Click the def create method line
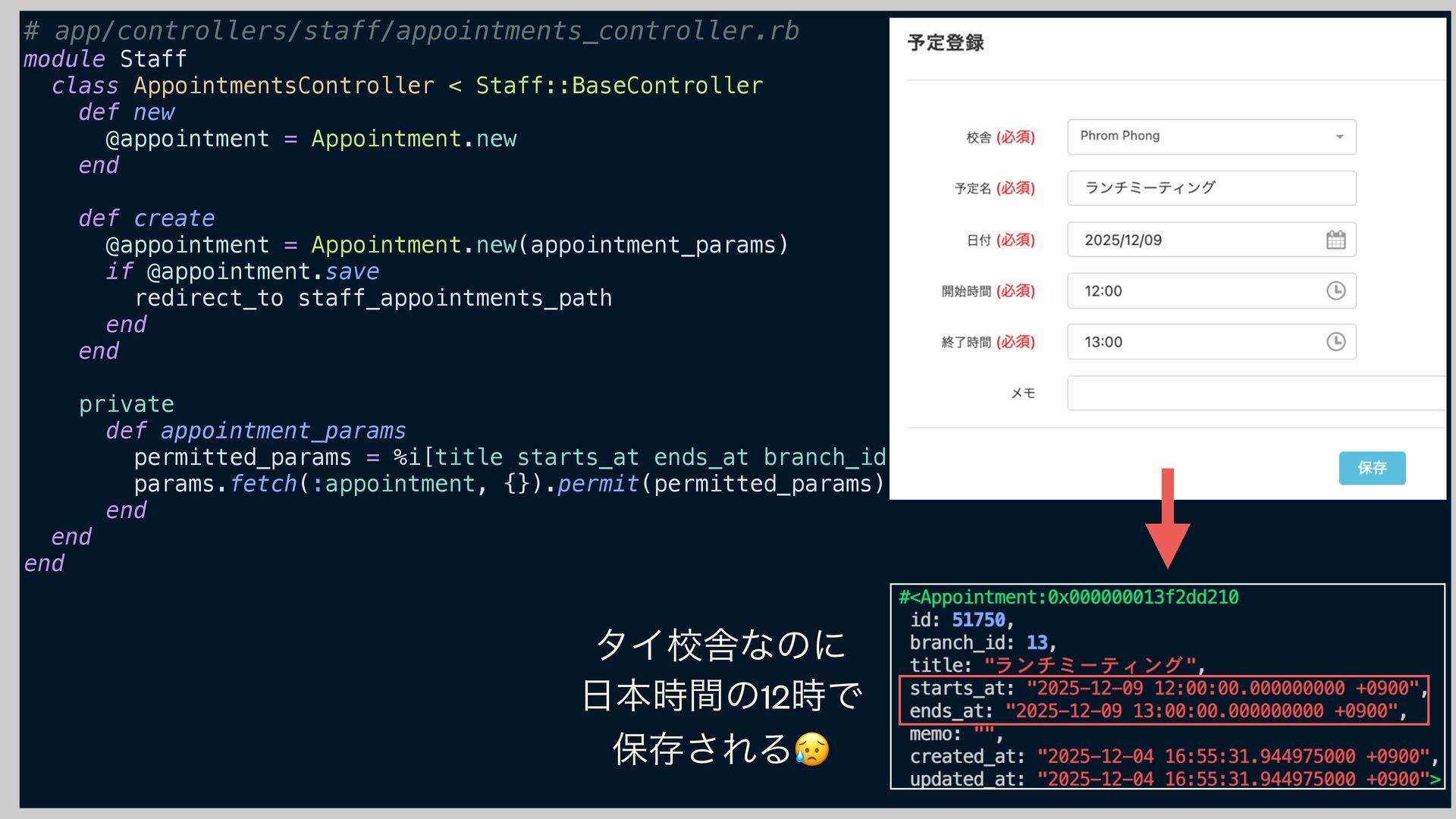Image resolution: width=1456 pixels, height=819 pixels. 147,218
